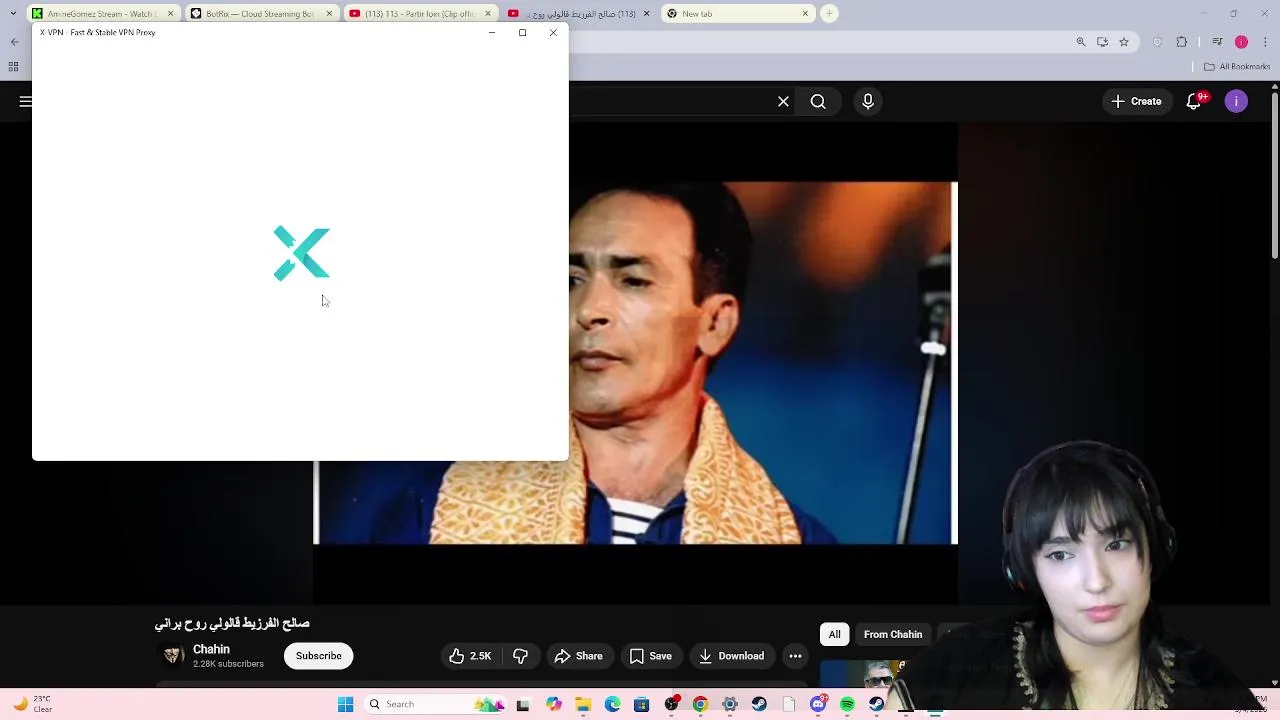Maximize the X-VPN window
The image size is (1280, 720).
point(522,33)
